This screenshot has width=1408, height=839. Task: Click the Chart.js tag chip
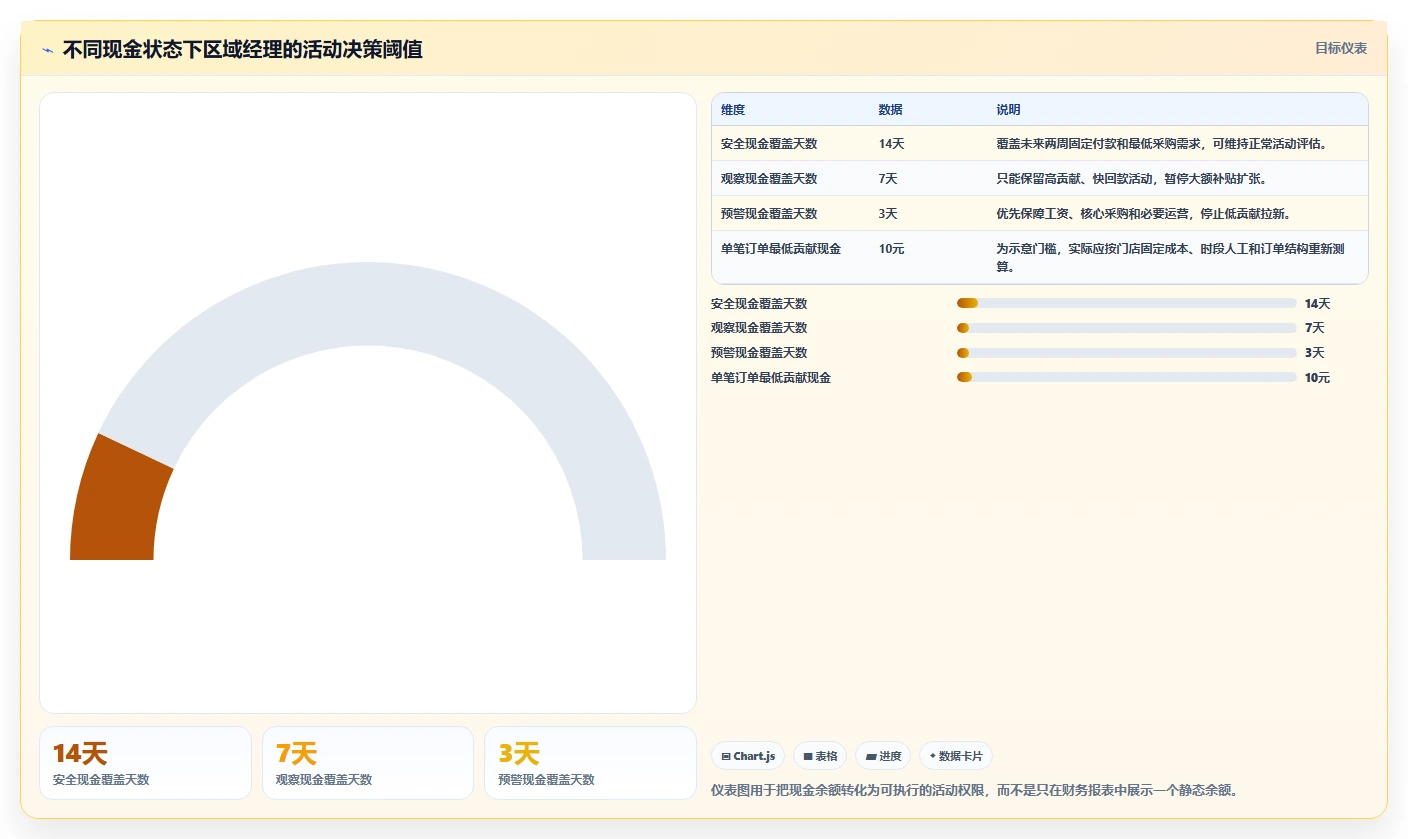point(748,756)
